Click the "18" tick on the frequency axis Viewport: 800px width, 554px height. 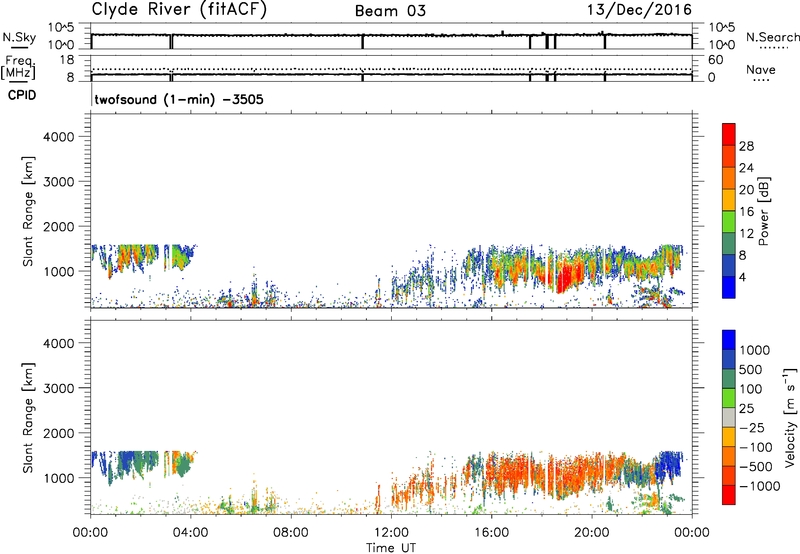(67, 60)
